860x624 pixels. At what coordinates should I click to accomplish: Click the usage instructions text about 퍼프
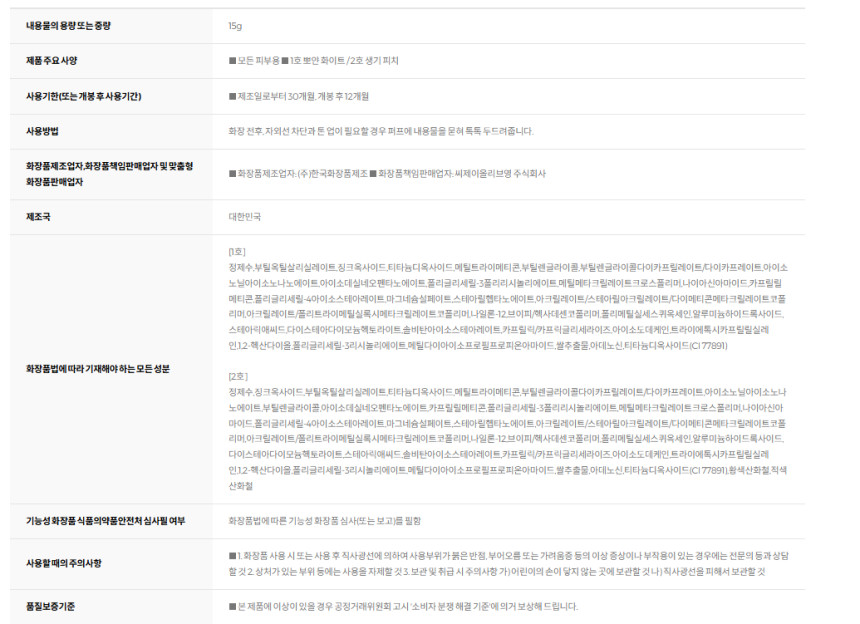[x=381, y=132]
